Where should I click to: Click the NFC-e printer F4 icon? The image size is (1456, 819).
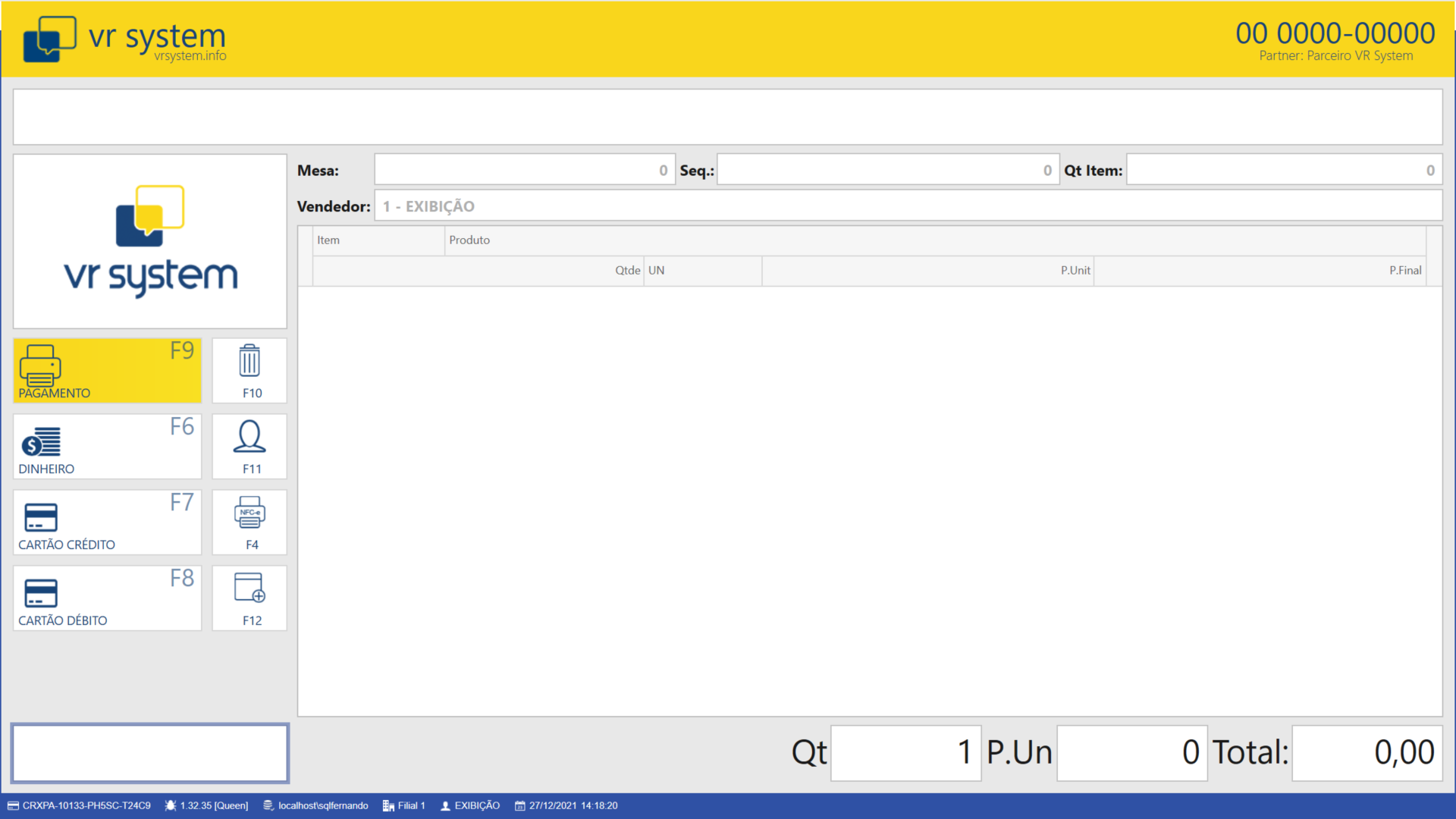pos(249,513)
